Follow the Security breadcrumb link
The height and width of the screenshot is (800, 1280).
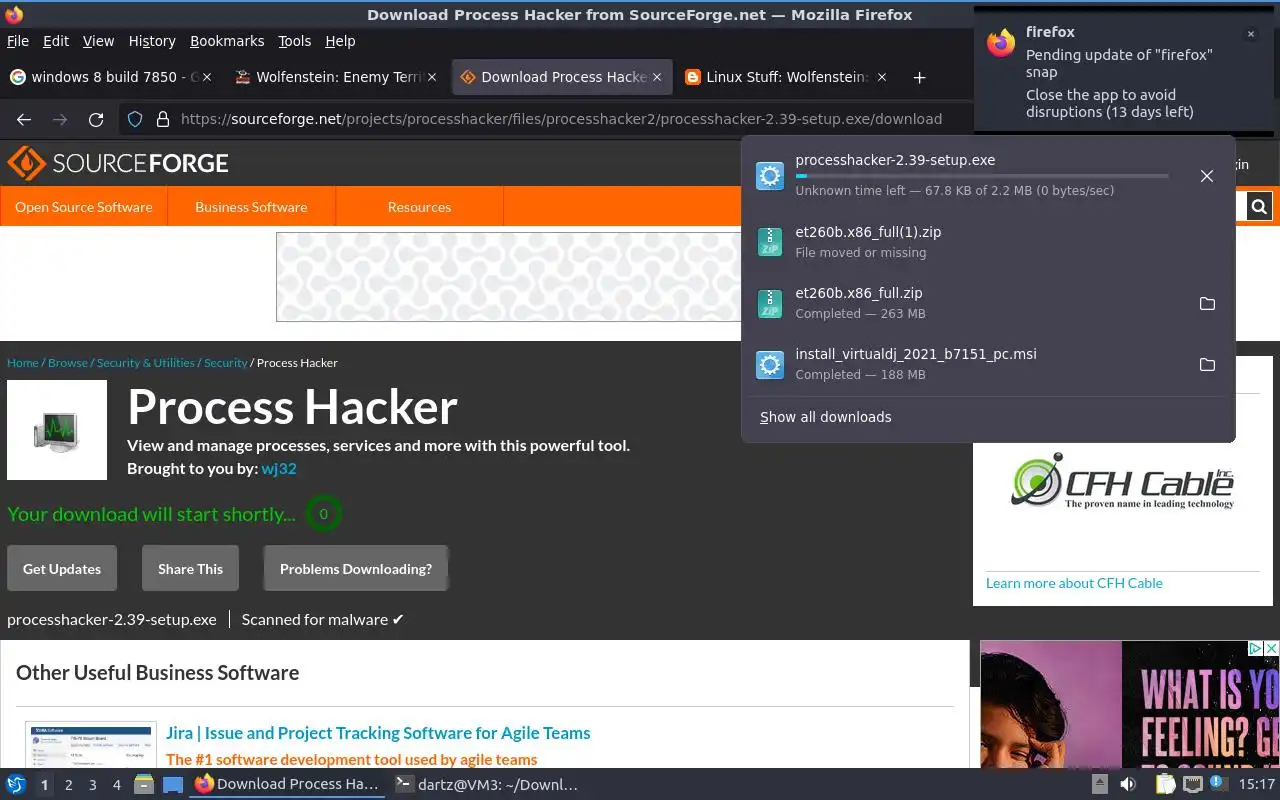[x=225, y=363]
